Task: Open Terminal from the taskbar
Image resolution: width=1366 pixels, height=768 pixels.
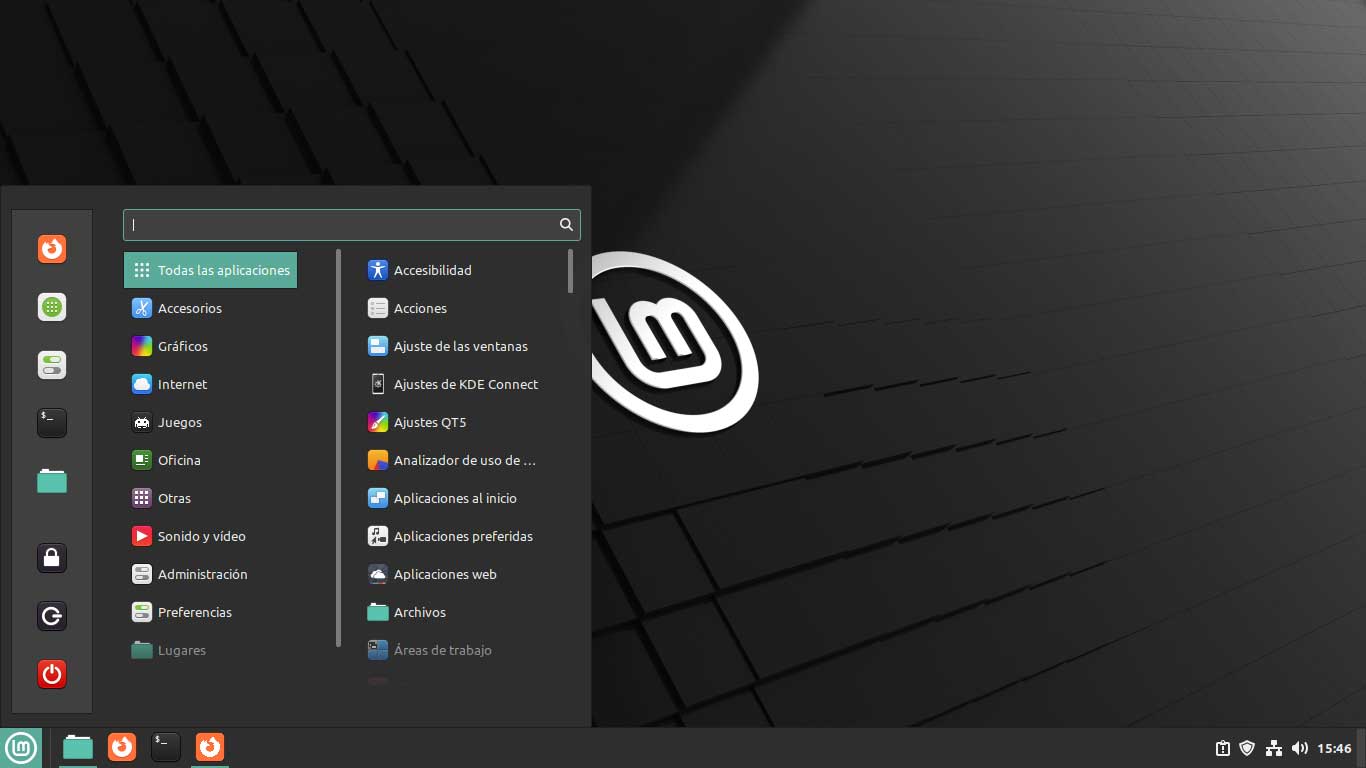Action: 166,747
